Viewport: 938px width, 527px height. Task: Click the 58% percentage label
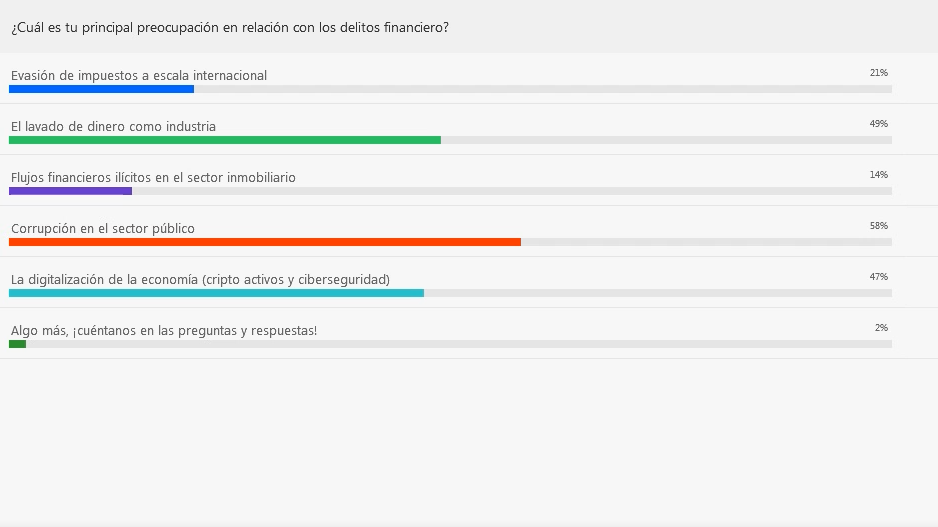[879, 226]
